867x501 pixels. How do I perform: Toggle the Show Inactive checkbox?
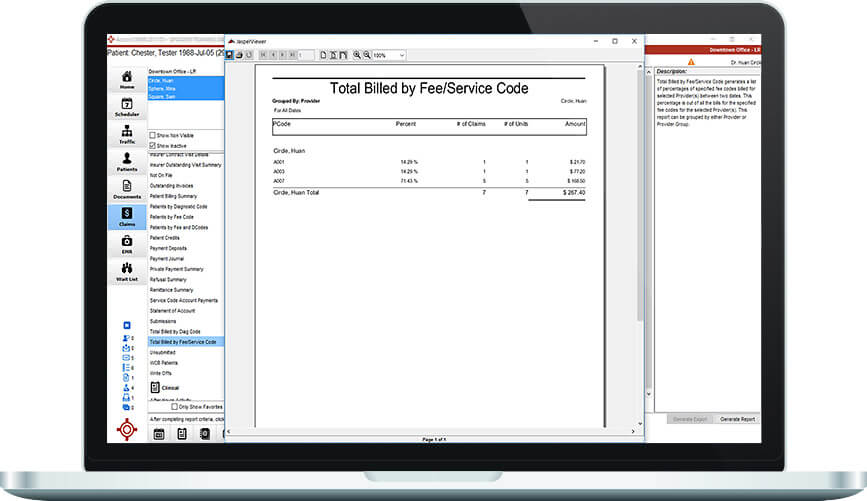(x=153, y=145)
